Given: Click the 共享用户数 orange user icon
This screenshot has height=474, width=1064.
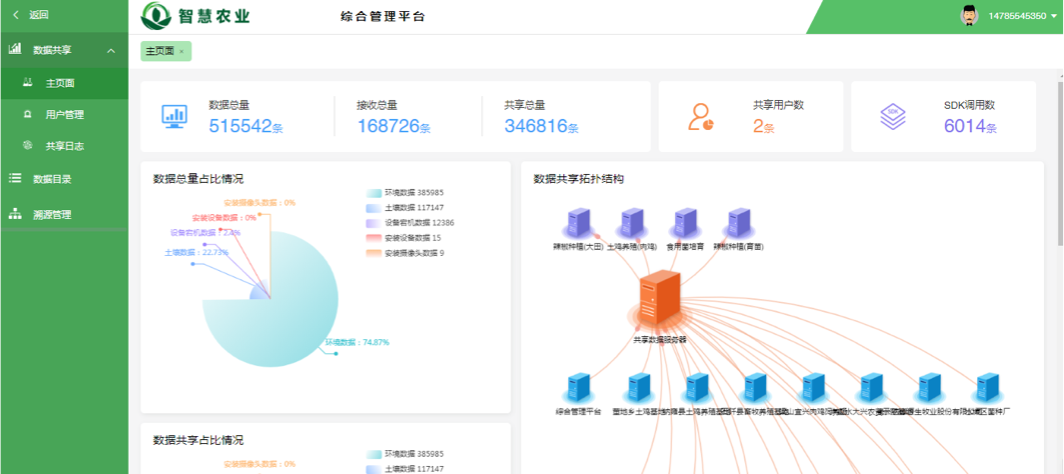Looking at the screenshot, I should (x=700, y=117).
